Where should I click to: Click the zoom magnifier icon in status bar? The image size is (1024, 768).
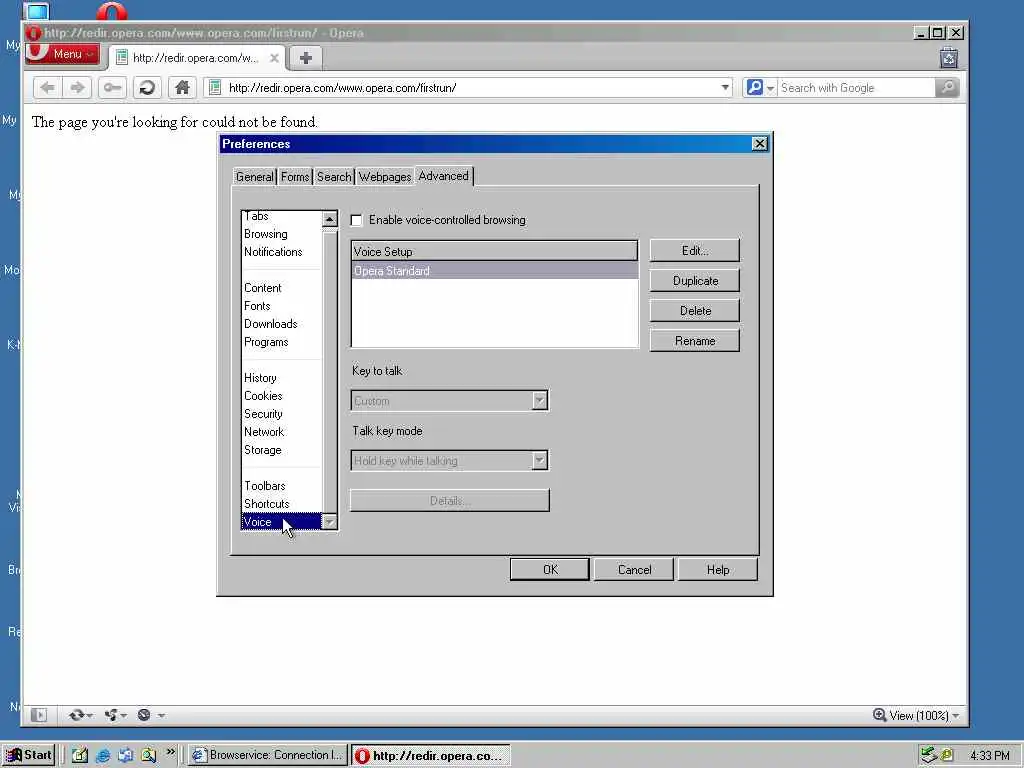point(880,715)
